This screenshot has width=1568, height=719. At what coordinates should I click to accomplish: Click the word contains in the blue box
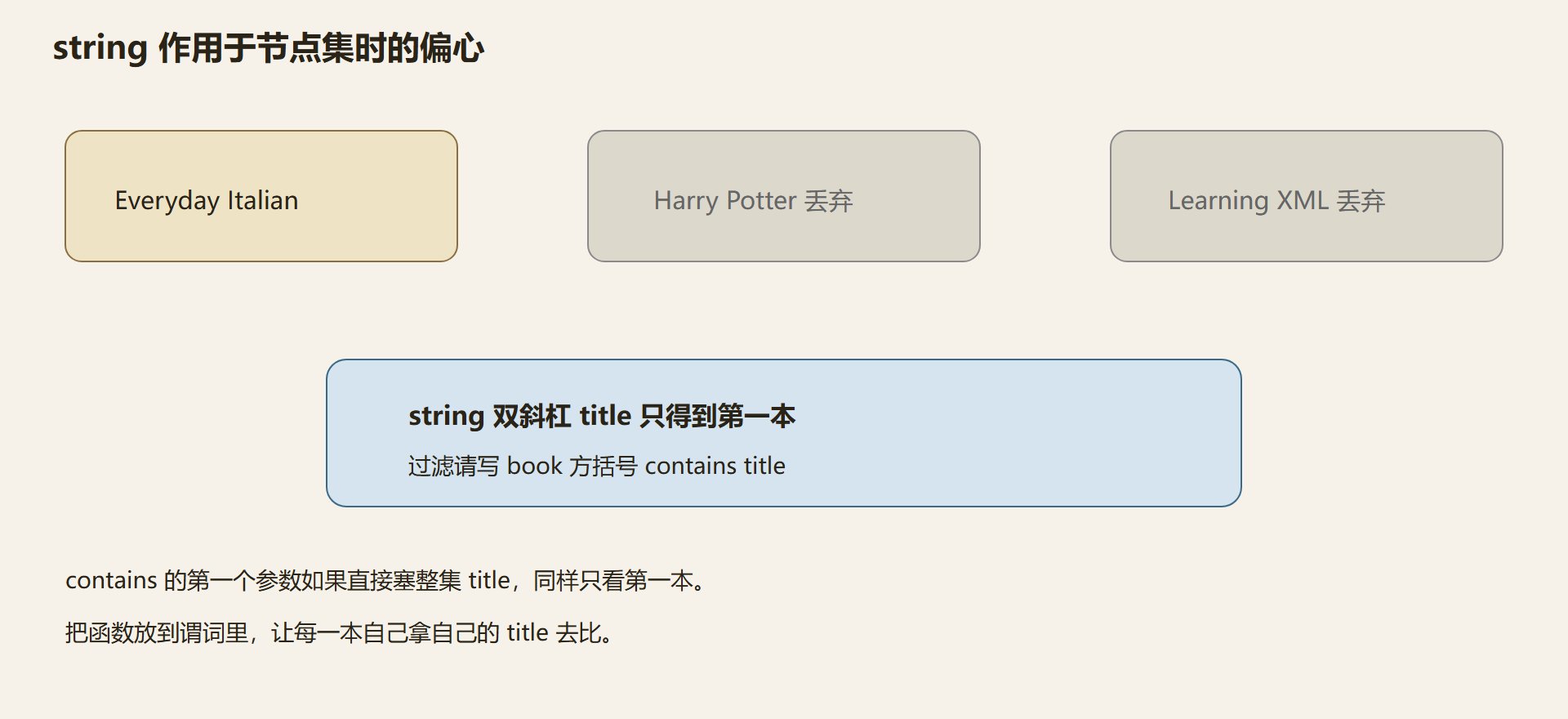pyautogui.click(x=691, y=466)
